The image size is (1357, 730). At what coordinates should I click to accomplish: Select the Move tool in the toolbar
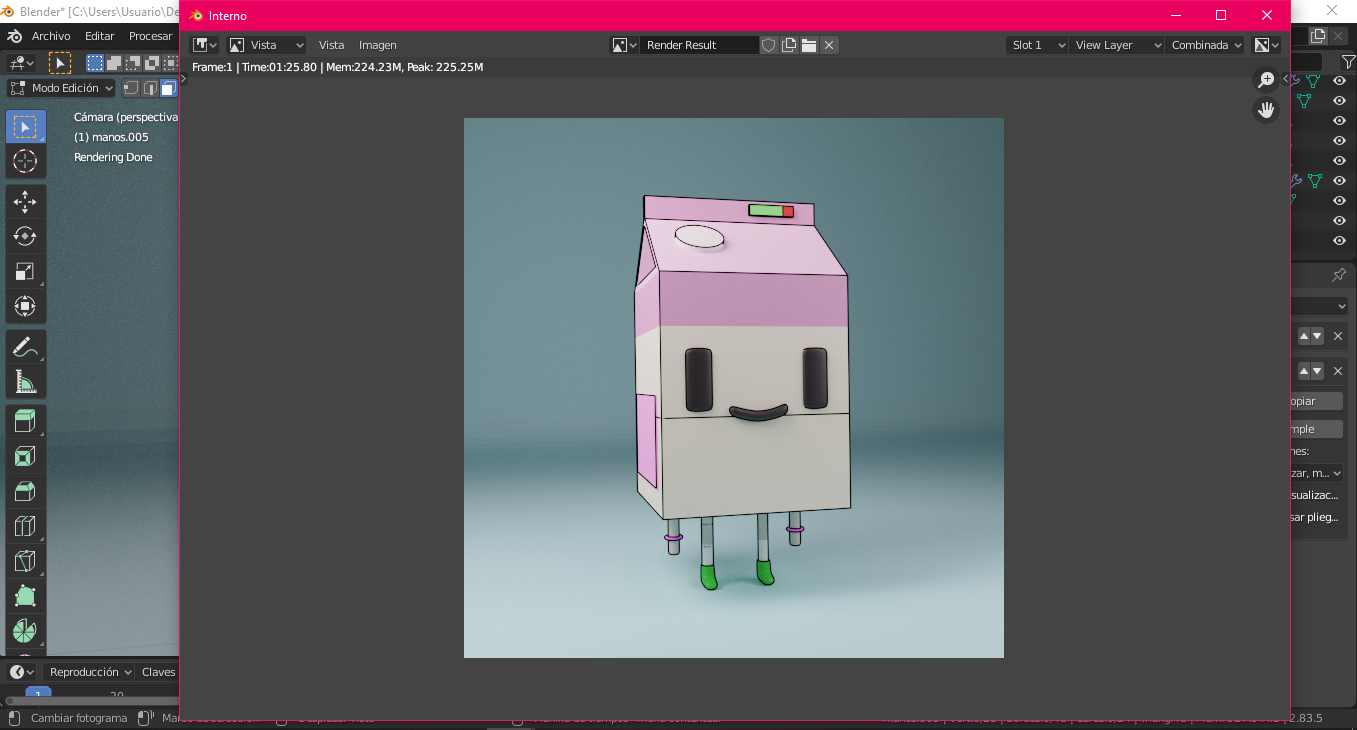pyautogui.click(x=25, y=201)
